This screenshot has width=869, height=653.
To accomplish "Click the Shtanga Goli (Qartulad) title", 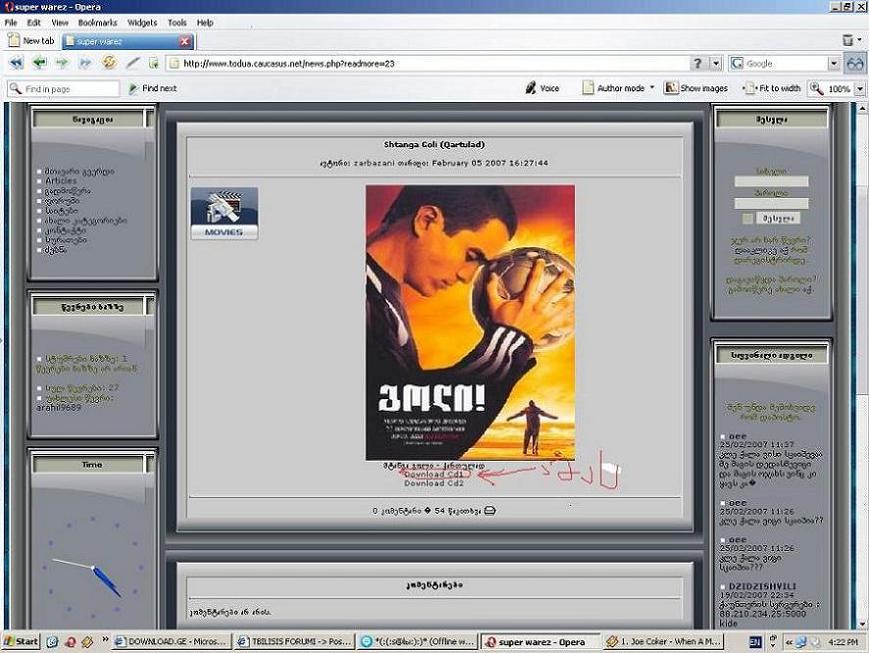I will click(434, 145).
